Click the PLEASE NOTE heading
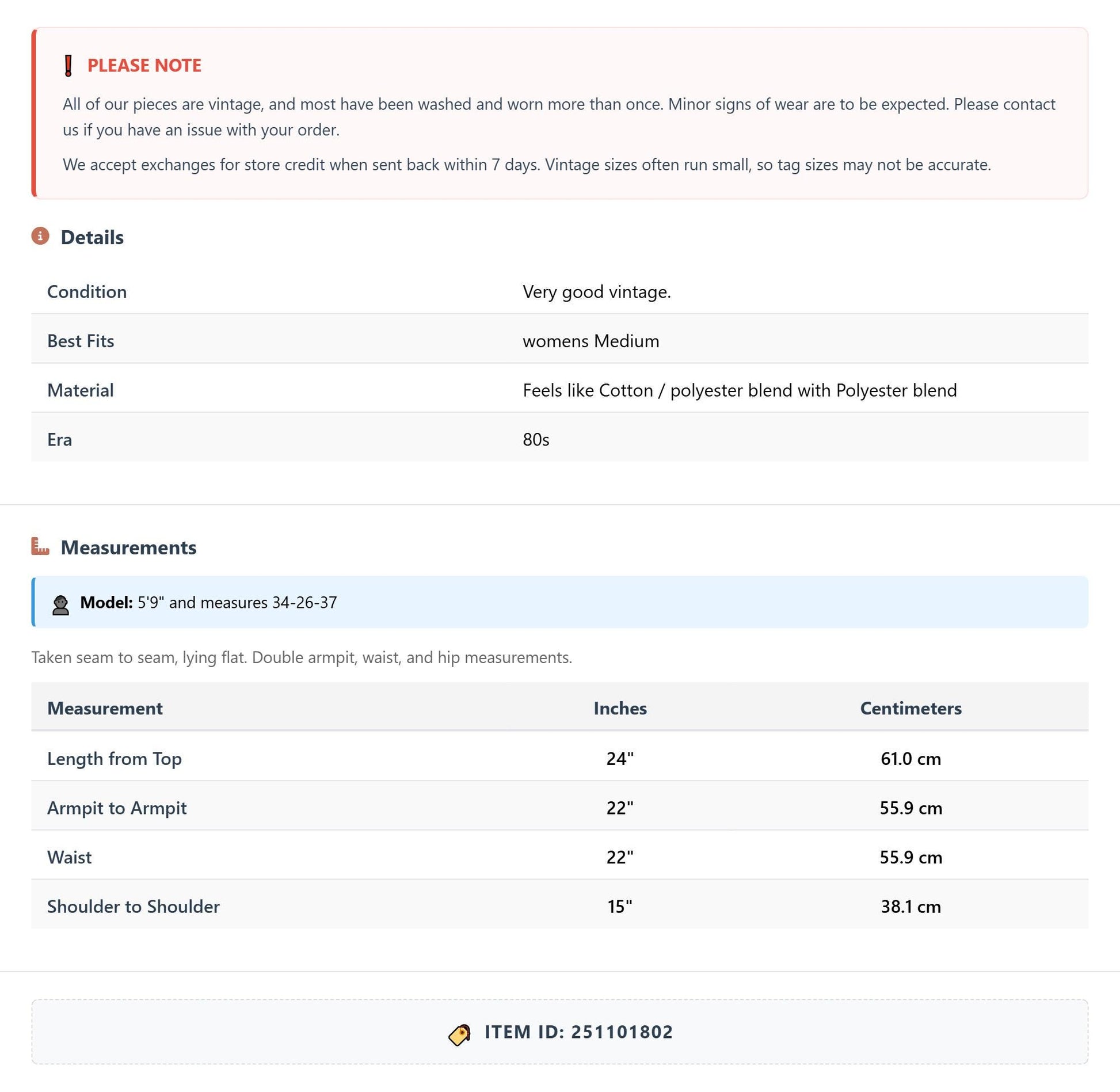The height and width of the screenshot is (1092, 1120). tap(144, 66)
